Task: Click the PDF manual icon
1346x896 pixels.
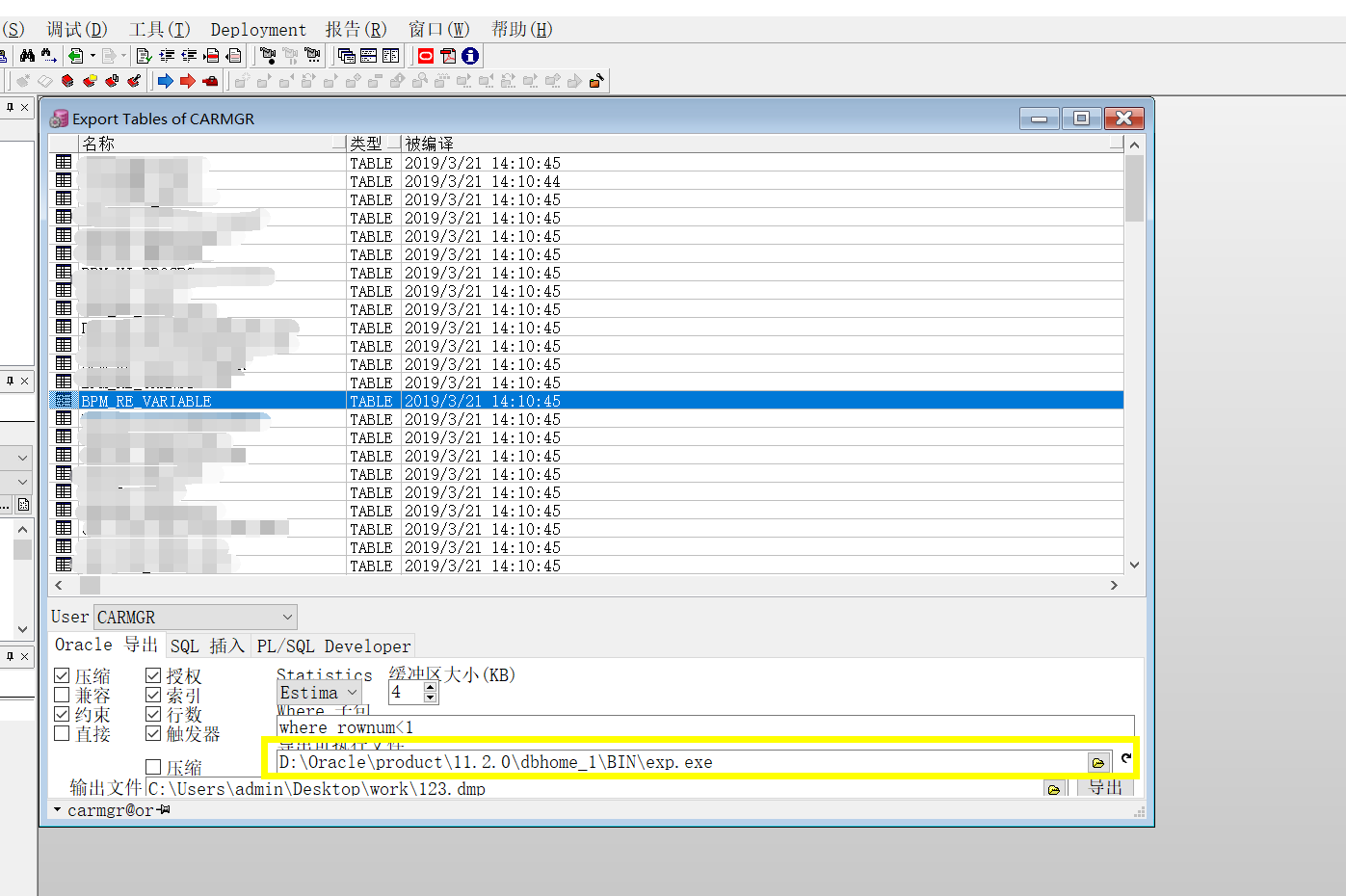Action: [x=448, y=56]
